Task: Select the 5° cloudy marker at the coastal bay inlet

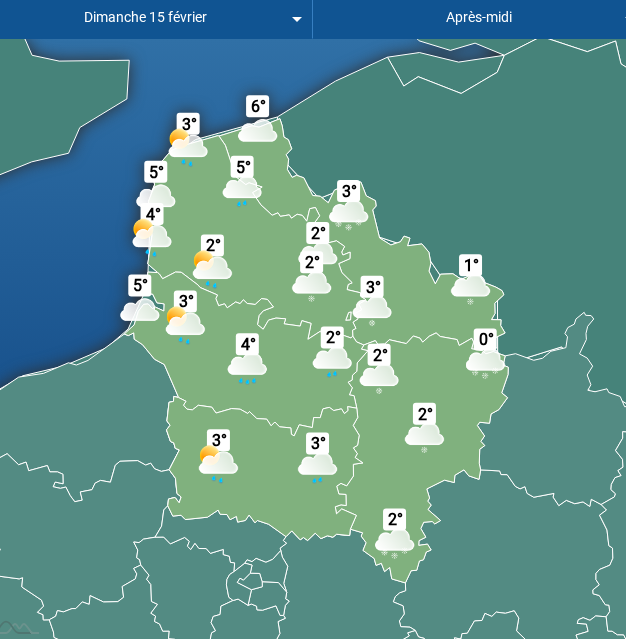Action: [x=140, y=297]
